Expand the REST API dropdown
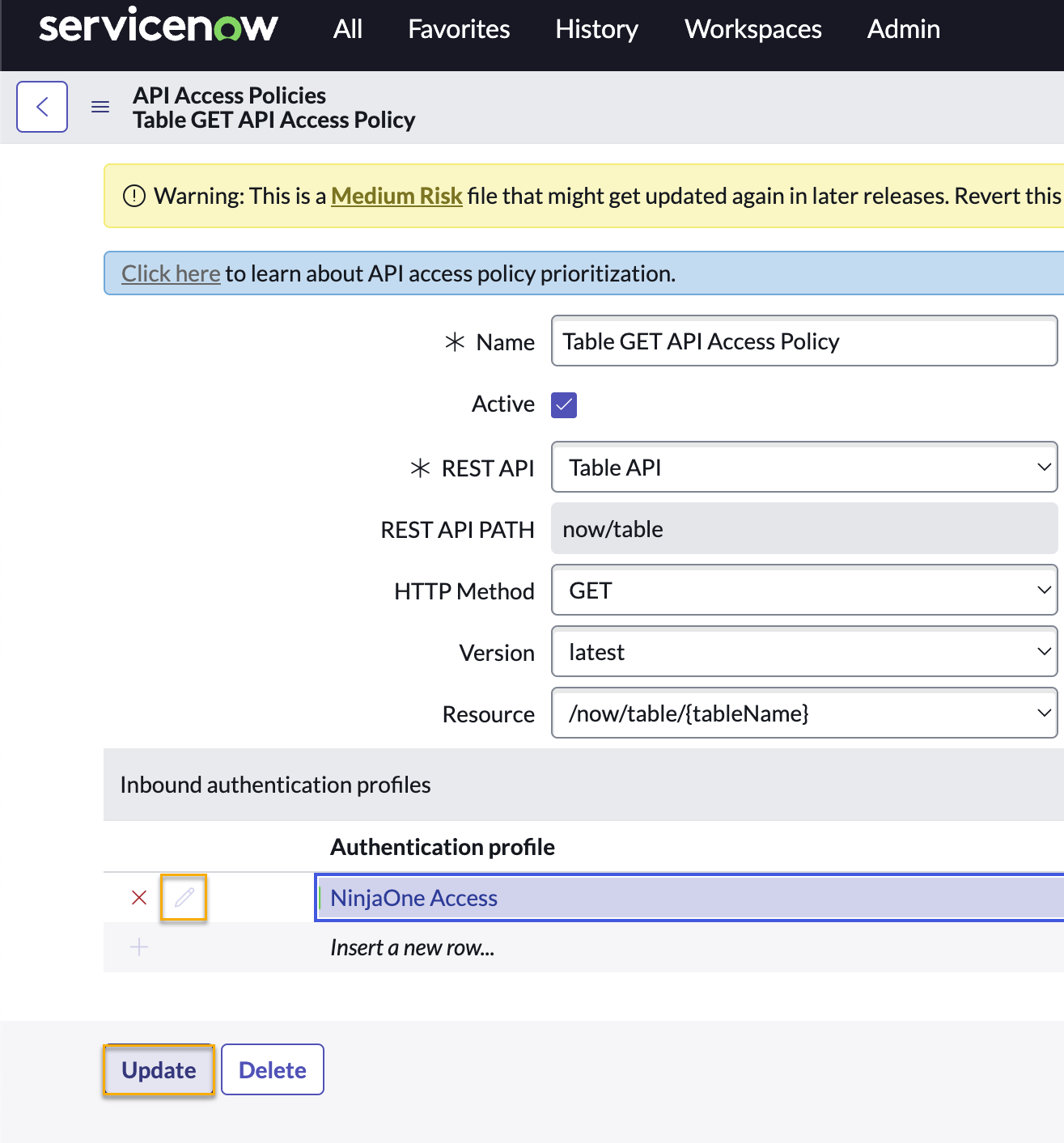1064x1143 pixels. tap(803, 467)
